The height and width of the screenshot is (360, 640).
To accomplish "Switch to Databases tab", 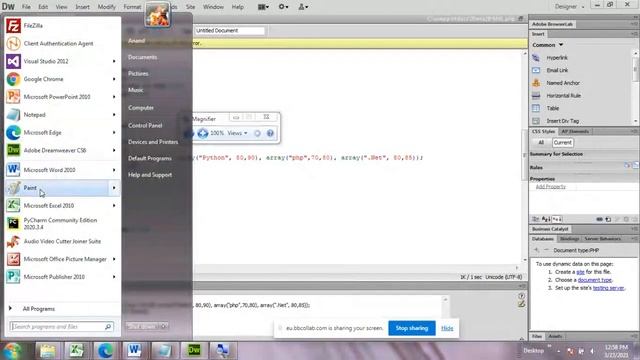I will coord(542,239).
